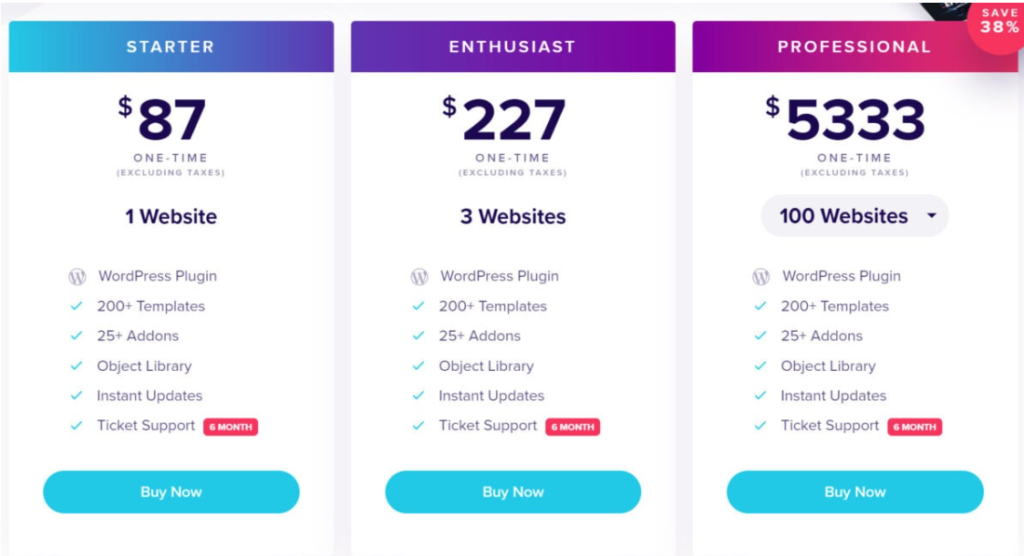
Task: Click checkmark beside Ticket Support in Starter
Action: pos(76,425)
